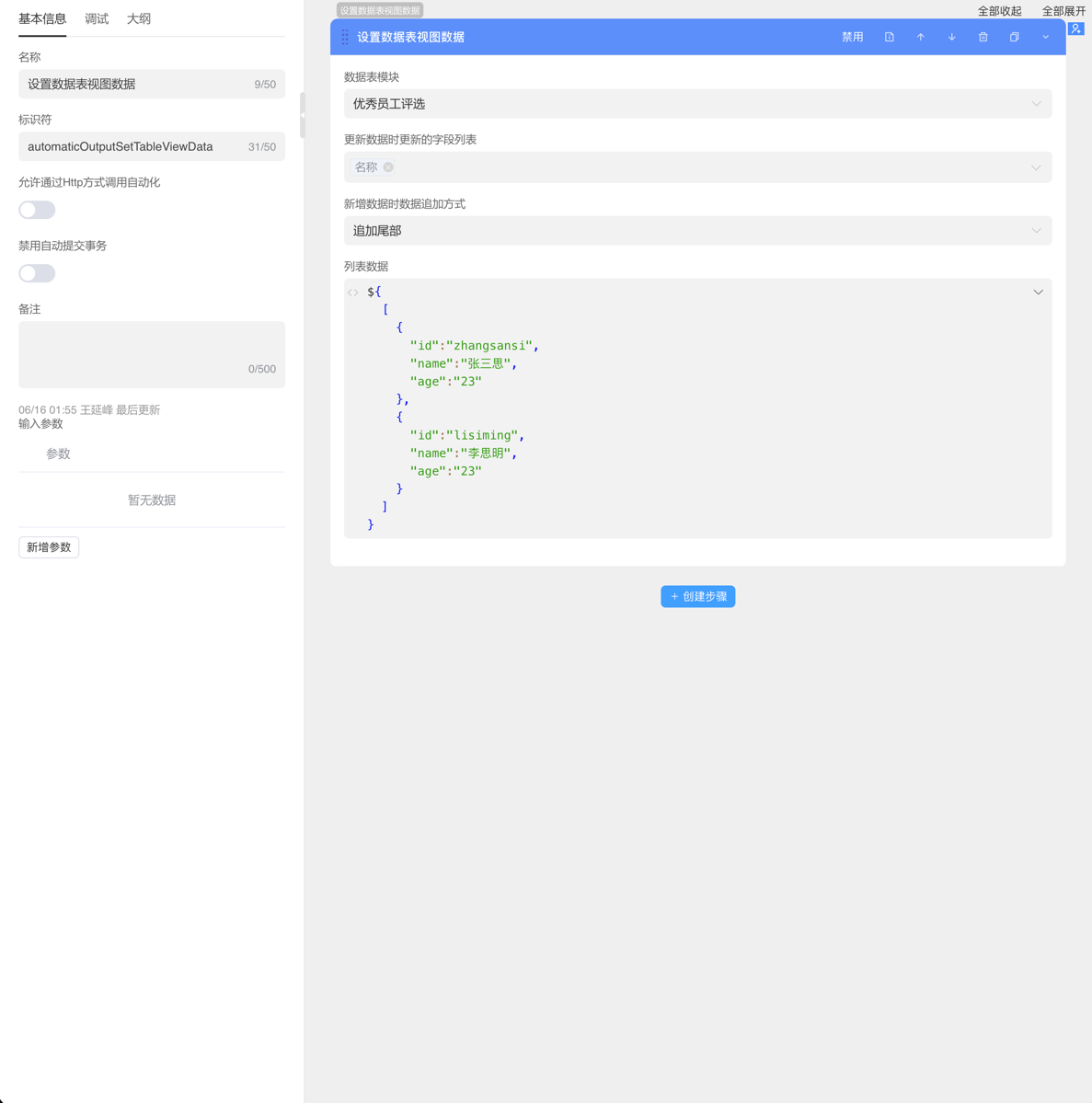Open the 新增数据时数据追加方式 dropdown

pyautogui.click(x=697, y=231)
